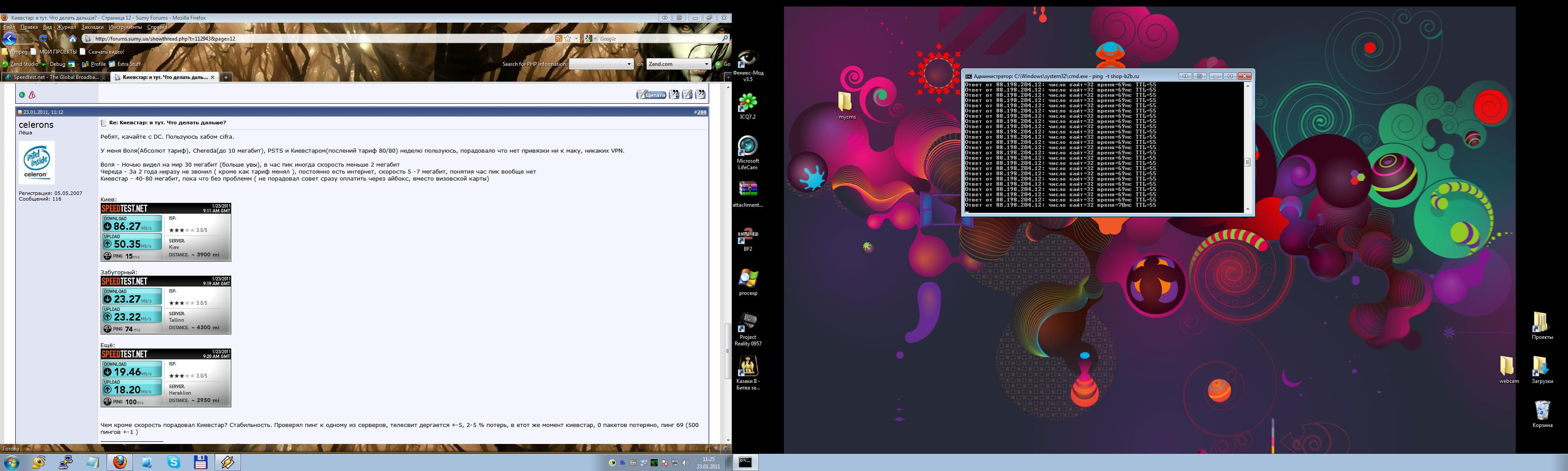Go to Firefox home page icon

(x=72, y=38)
